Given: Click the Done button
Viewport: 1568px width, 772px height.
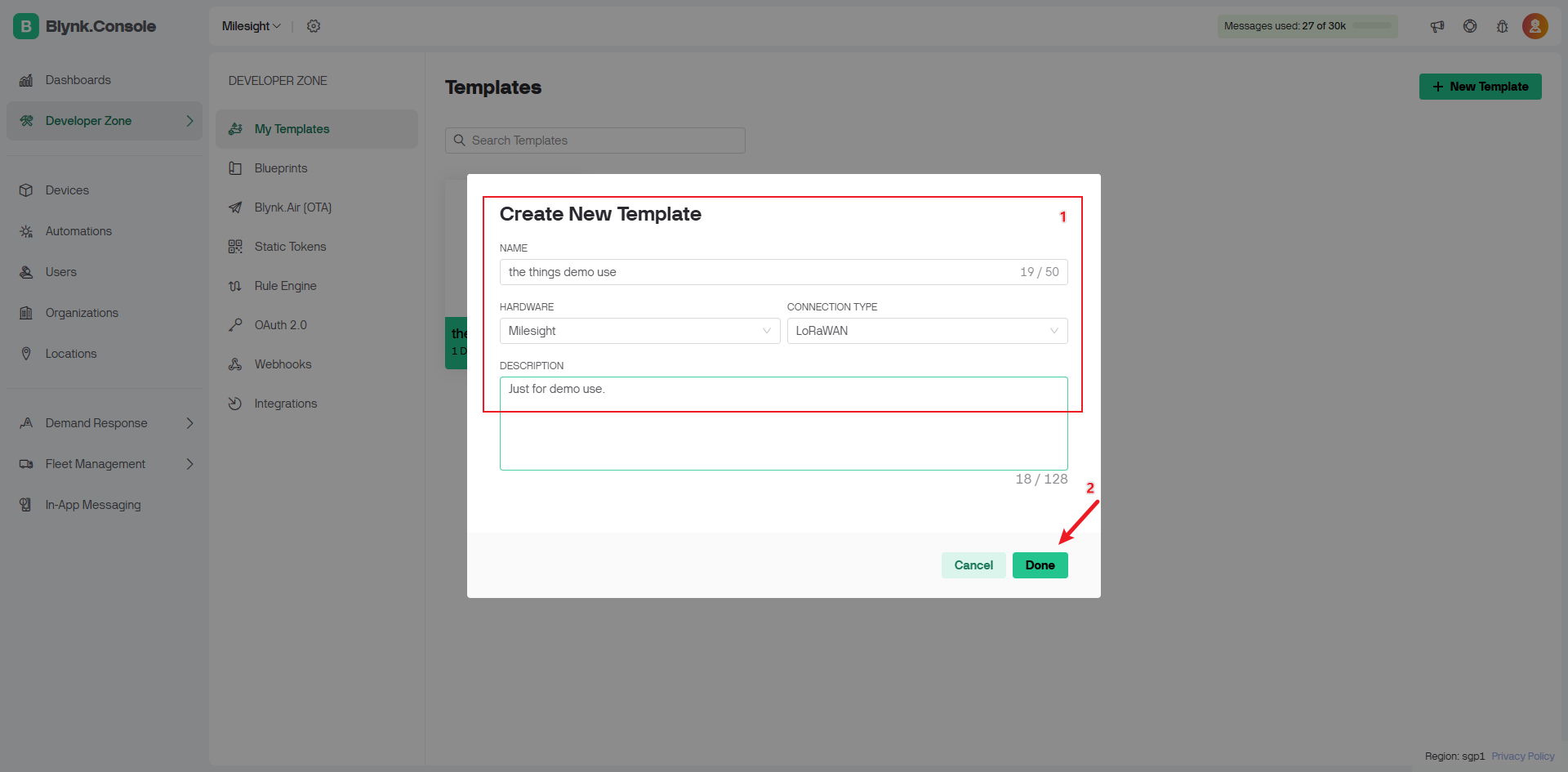Looking at the screenshot, I should [1040, 565].
